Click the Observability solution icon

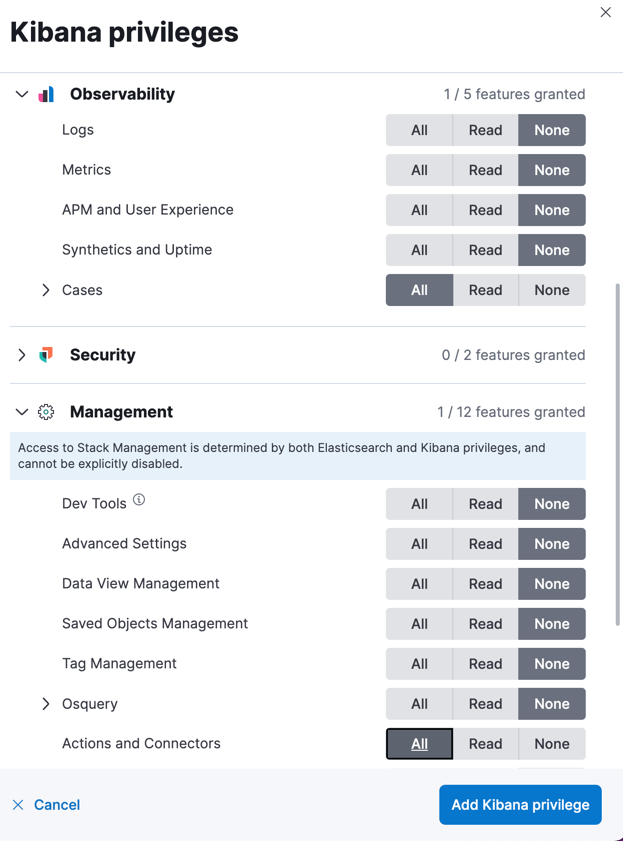pyautogui.click(x=46, y=94)
